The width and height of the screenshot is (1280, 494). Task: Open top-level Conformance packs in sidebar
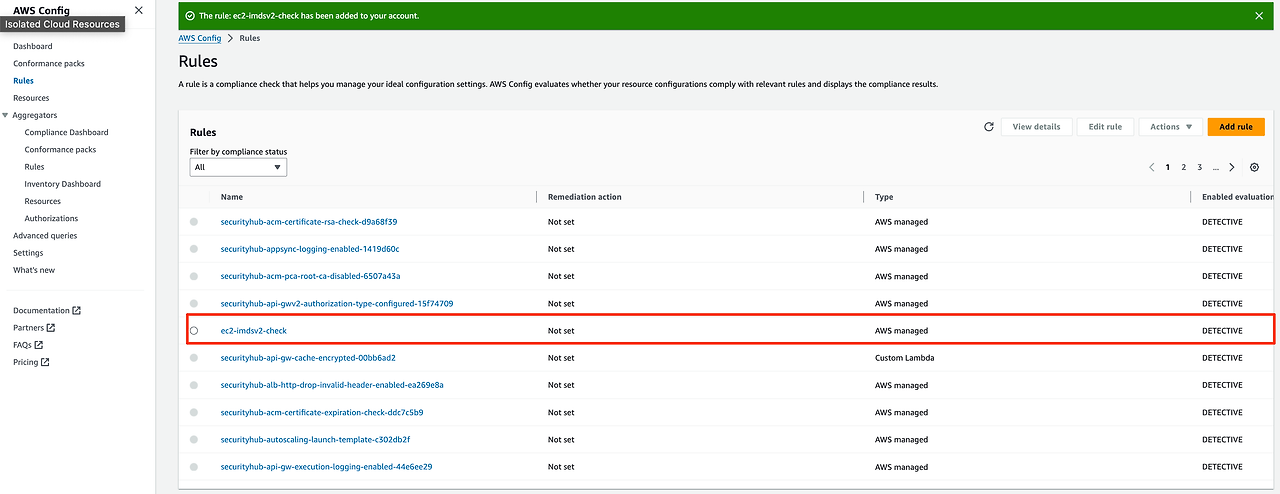coord(49,64)
